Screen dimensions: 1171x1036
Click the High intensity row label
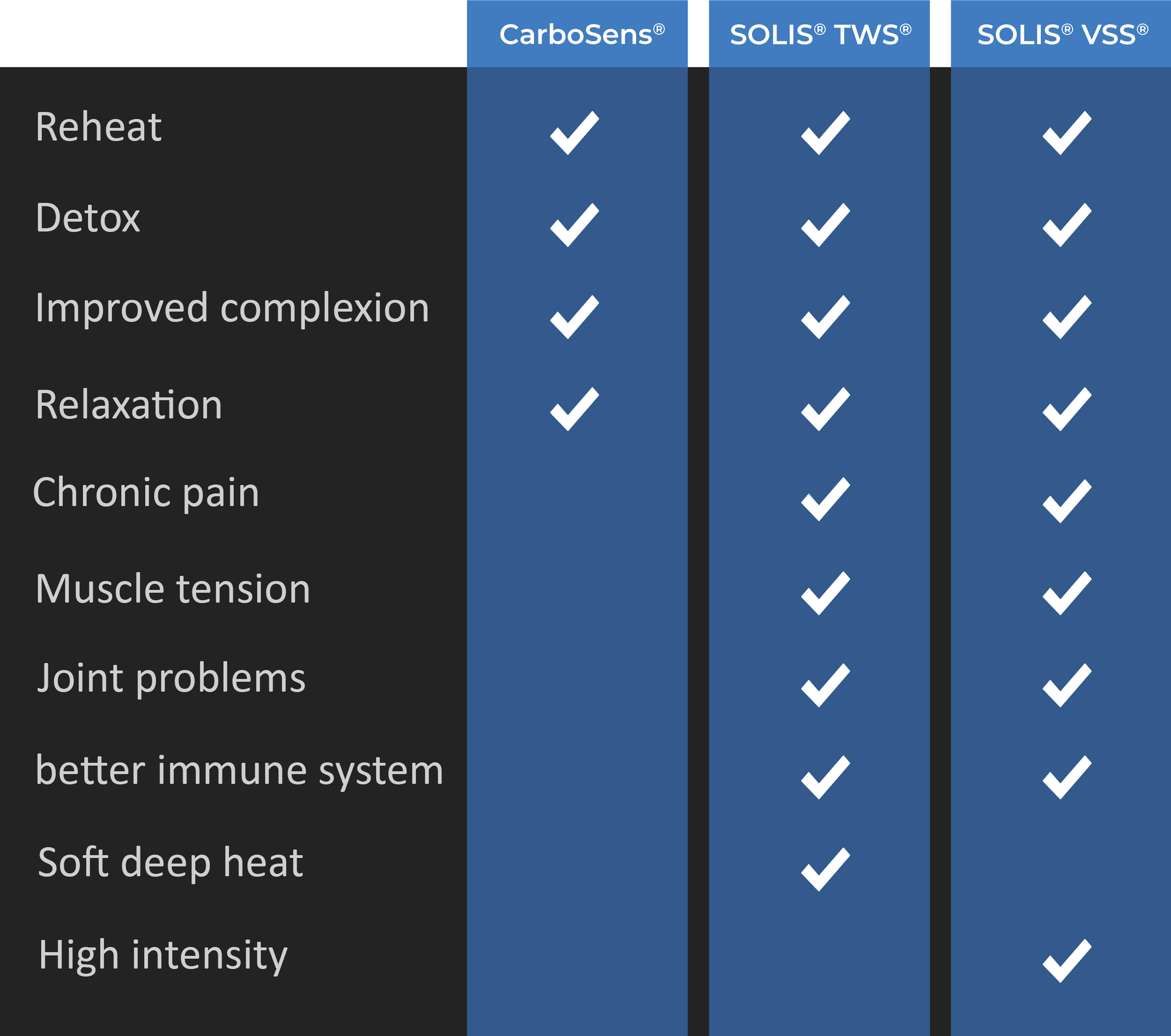[163, 955]
